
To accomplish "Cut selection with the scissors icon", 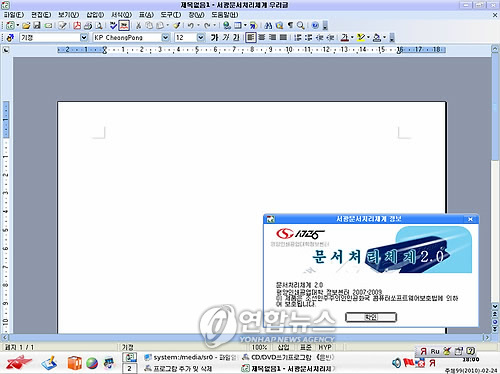I will tap(138, 26).
